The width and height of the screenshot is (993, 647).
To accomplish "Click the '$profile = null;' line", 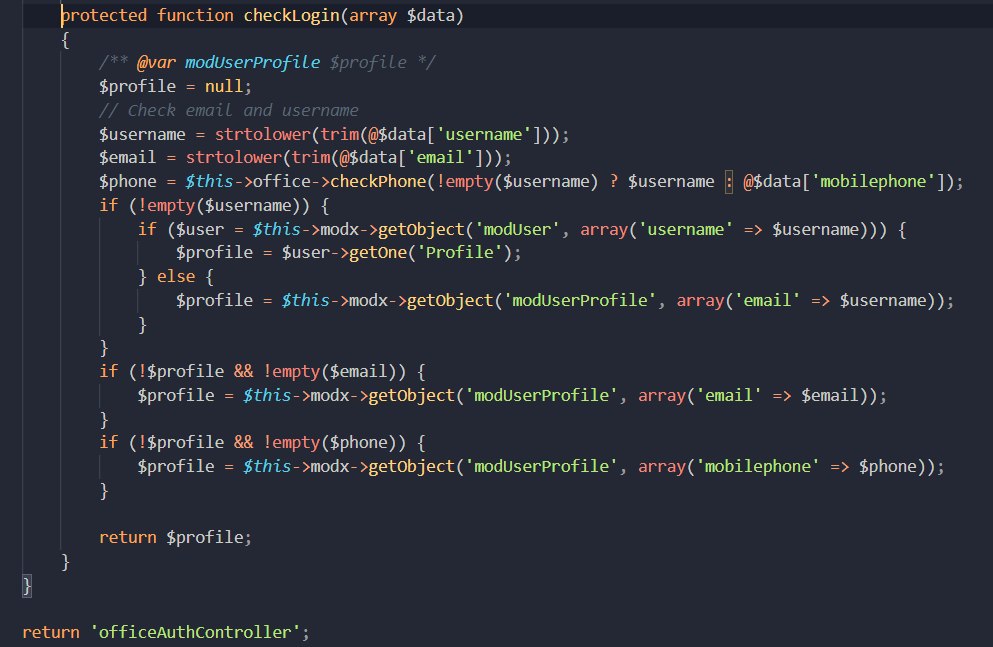I will click(175, 86).
